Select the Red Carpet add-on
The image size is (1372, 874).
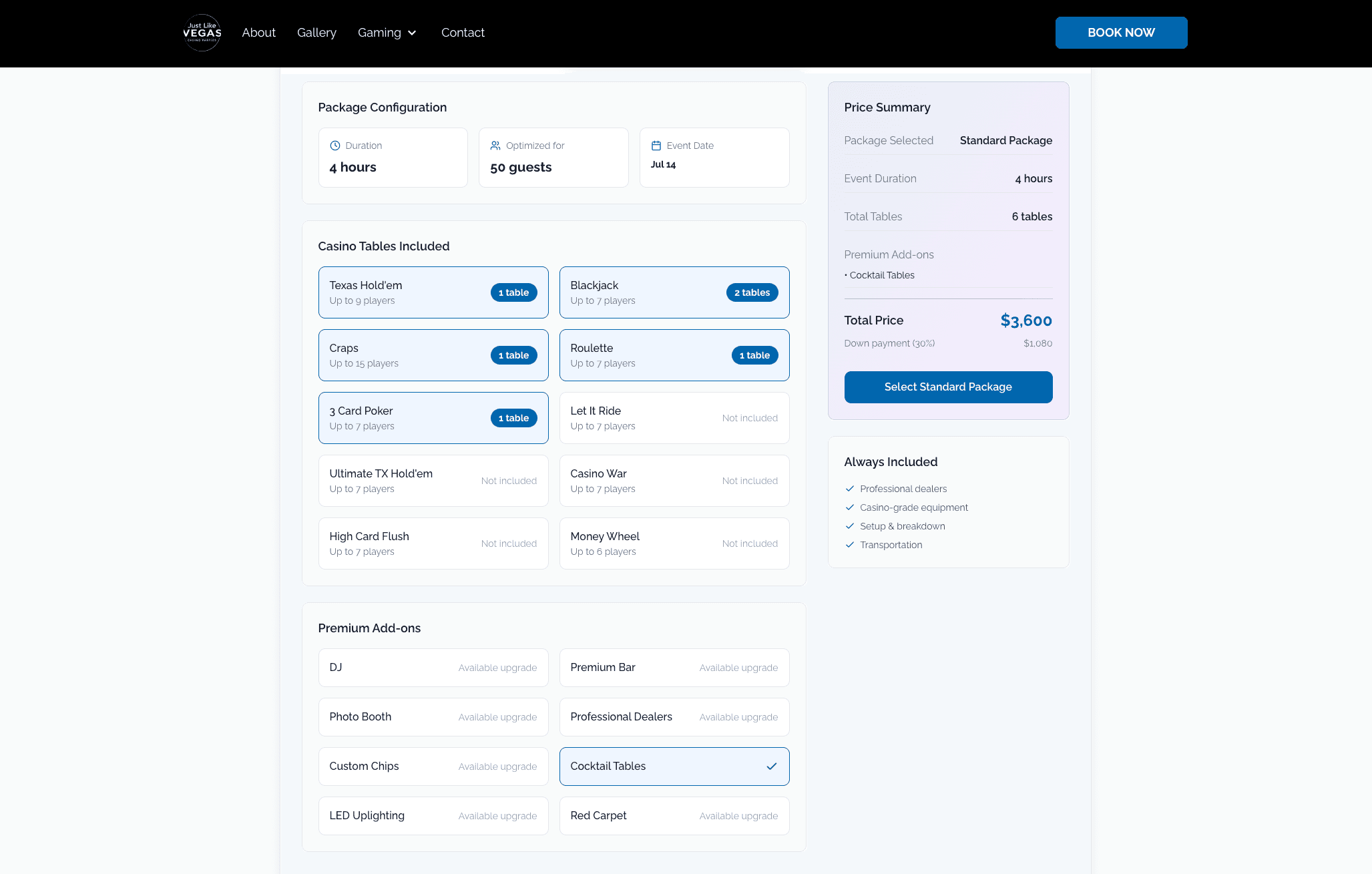pyautogui.click(x=674, y=816)
